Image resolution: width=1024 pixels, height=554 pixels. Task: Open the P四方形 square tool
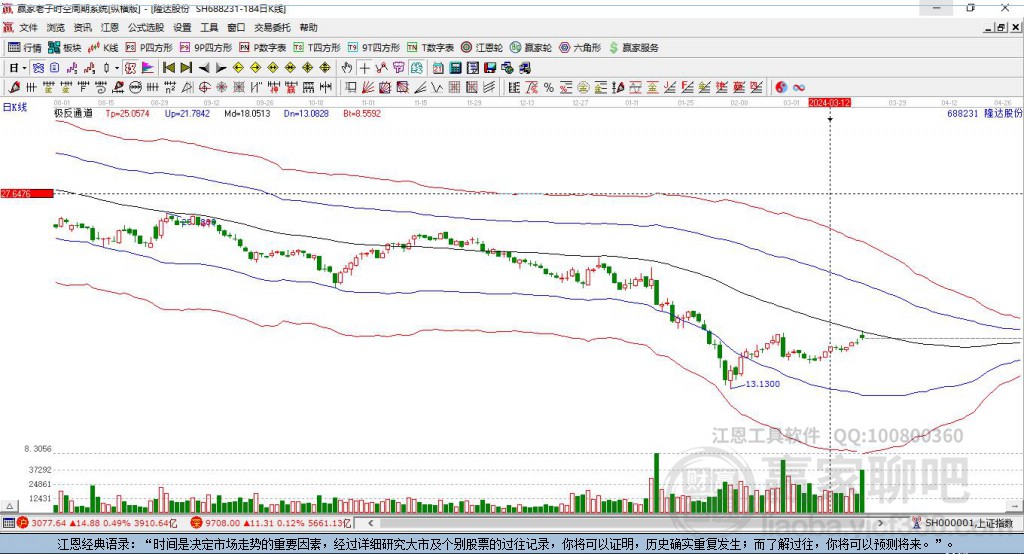[x=149, y=47]
